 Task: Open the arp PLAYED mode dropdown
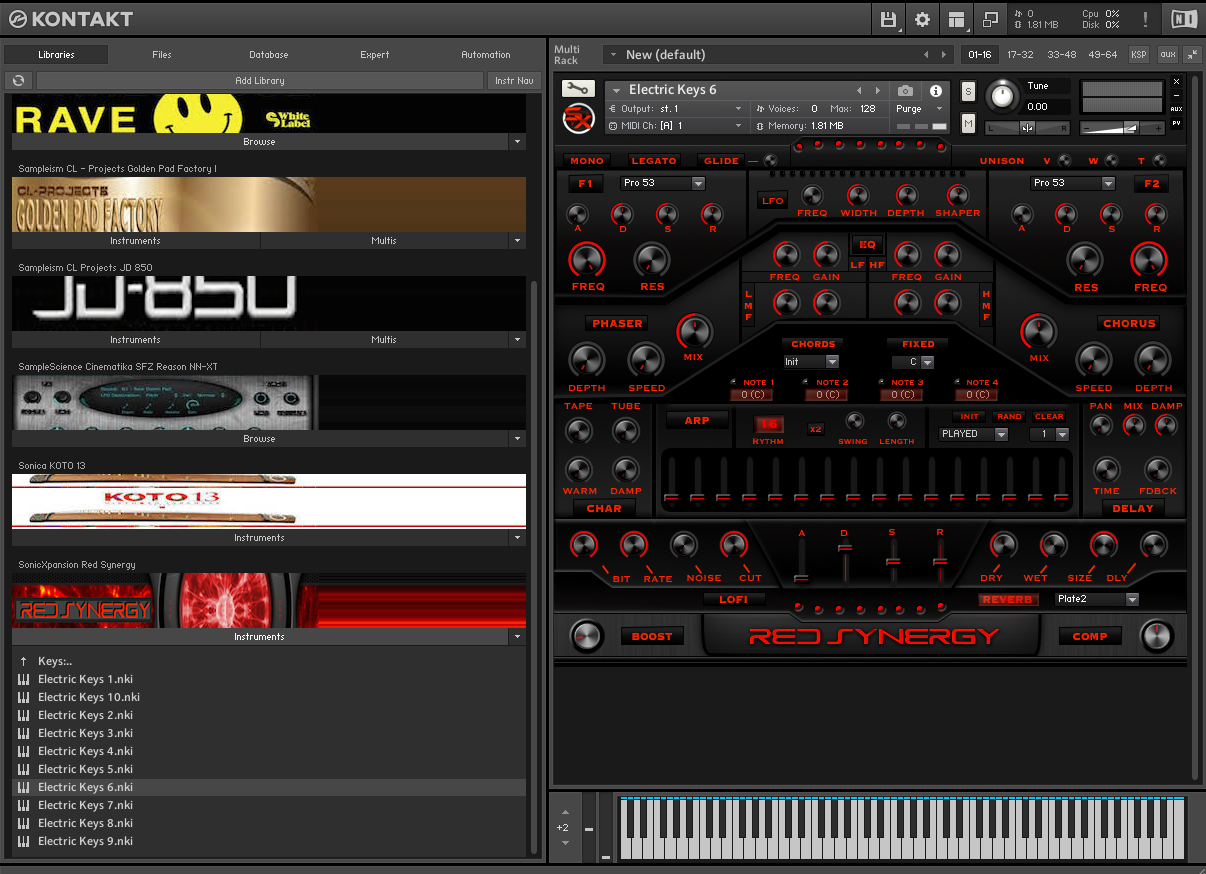(x=974, y=434)
